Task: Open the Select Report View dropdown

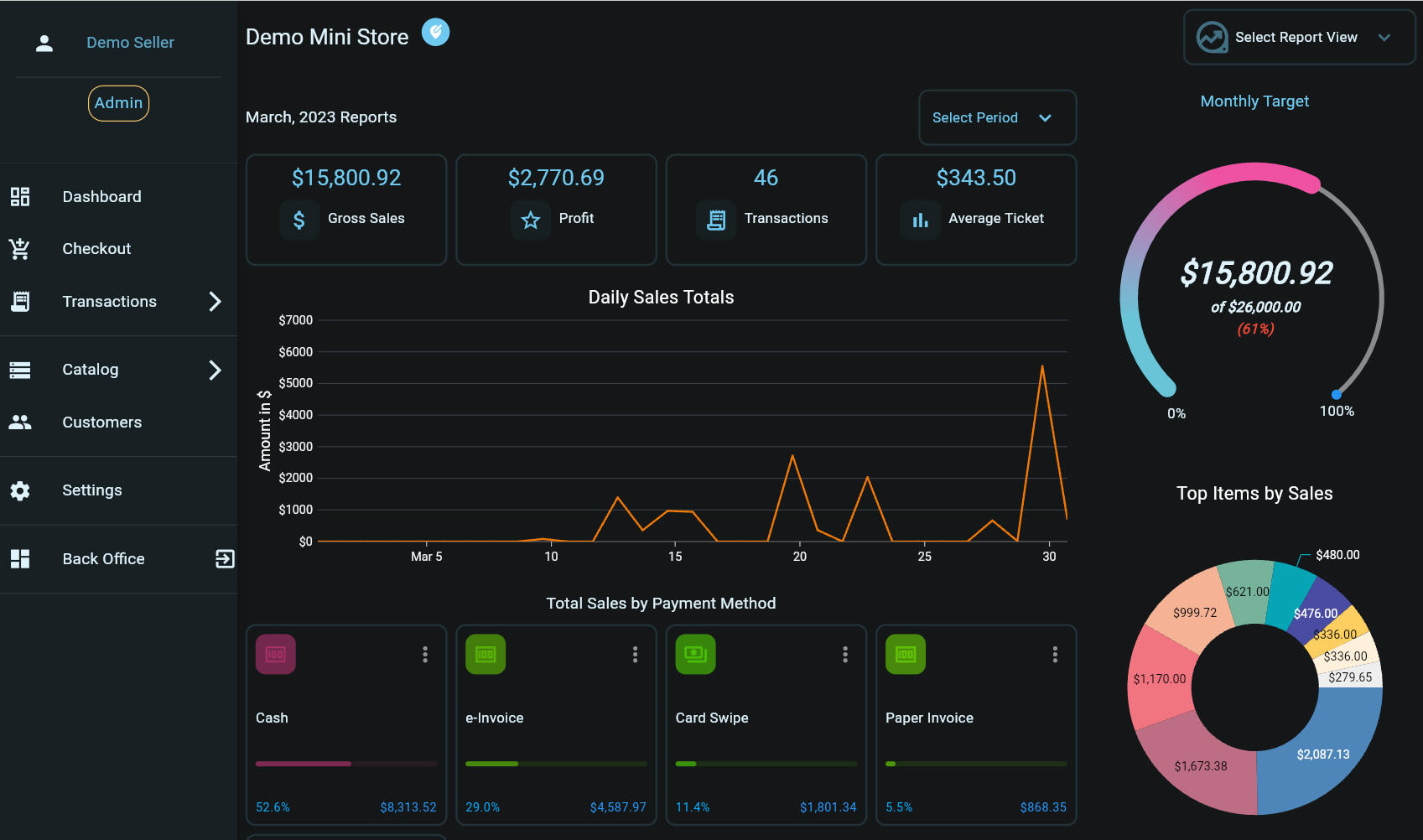Action: point(1298,38)
